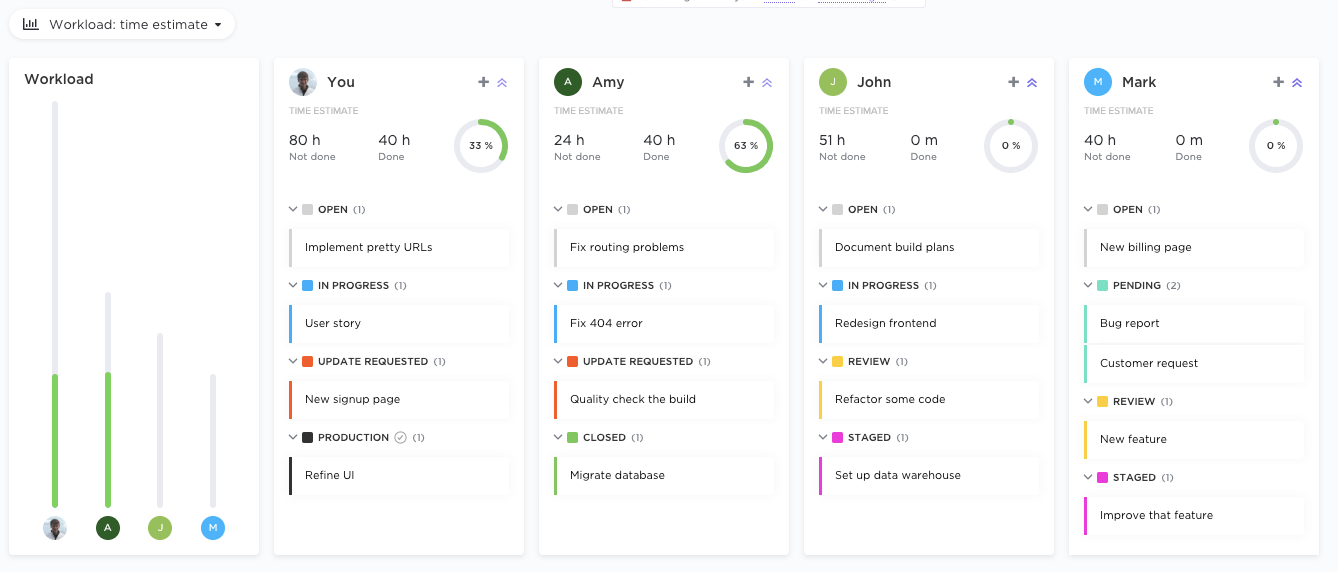This screenshot has height=572, width=1338.
Task: Collapse the Pending group in Mark's column
Action: coord(1088,285)
